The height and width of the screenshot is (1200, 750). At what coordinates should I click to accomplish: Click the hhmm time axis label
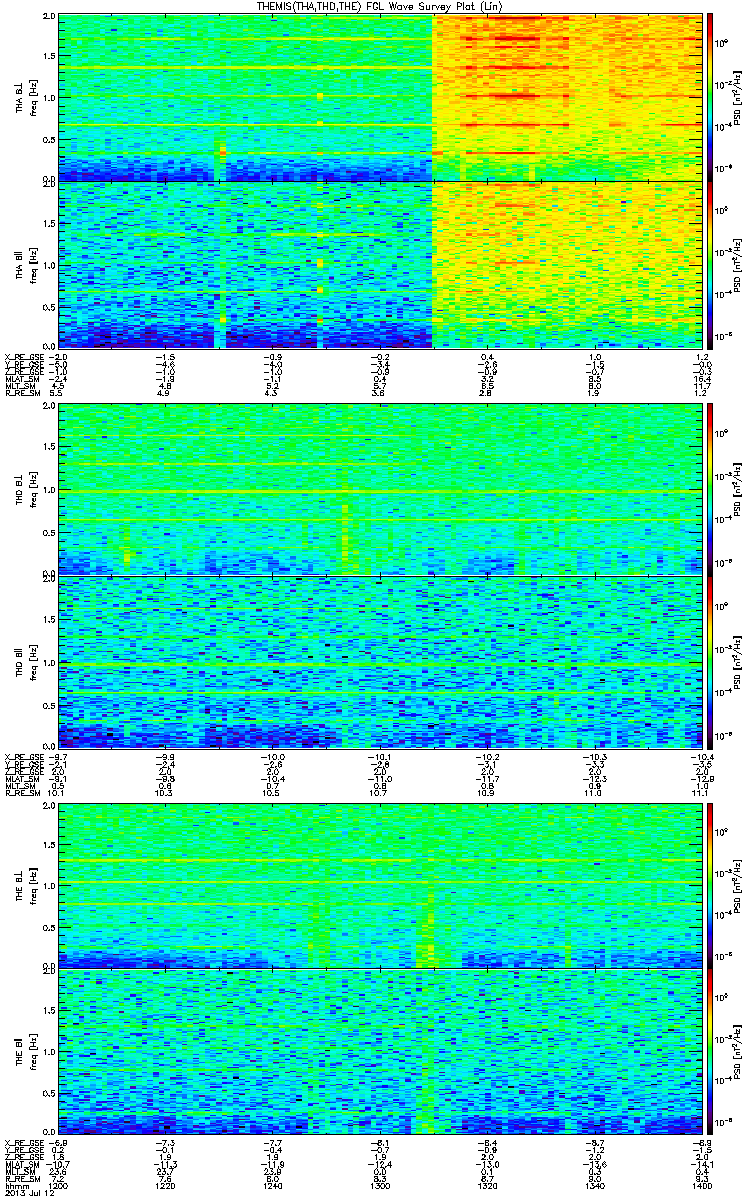point(15,1185)
